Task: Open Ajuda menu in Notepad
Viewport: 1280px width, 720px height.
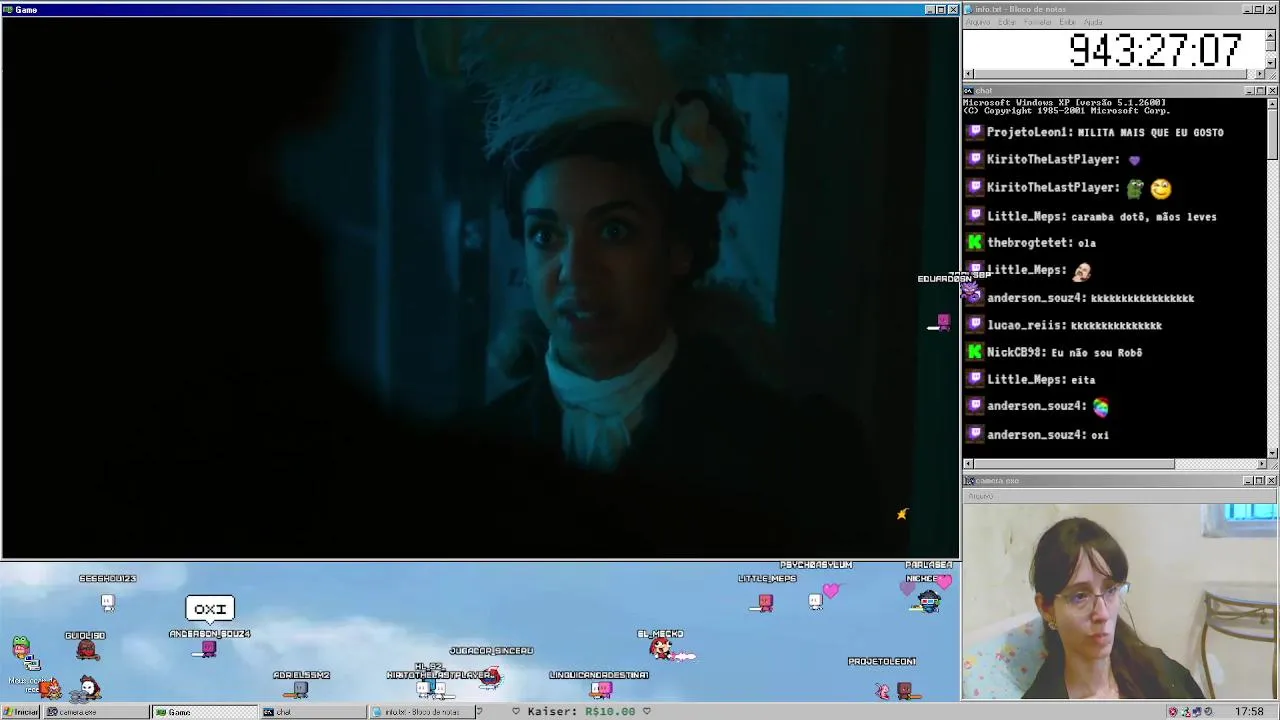Action: 1093,22
